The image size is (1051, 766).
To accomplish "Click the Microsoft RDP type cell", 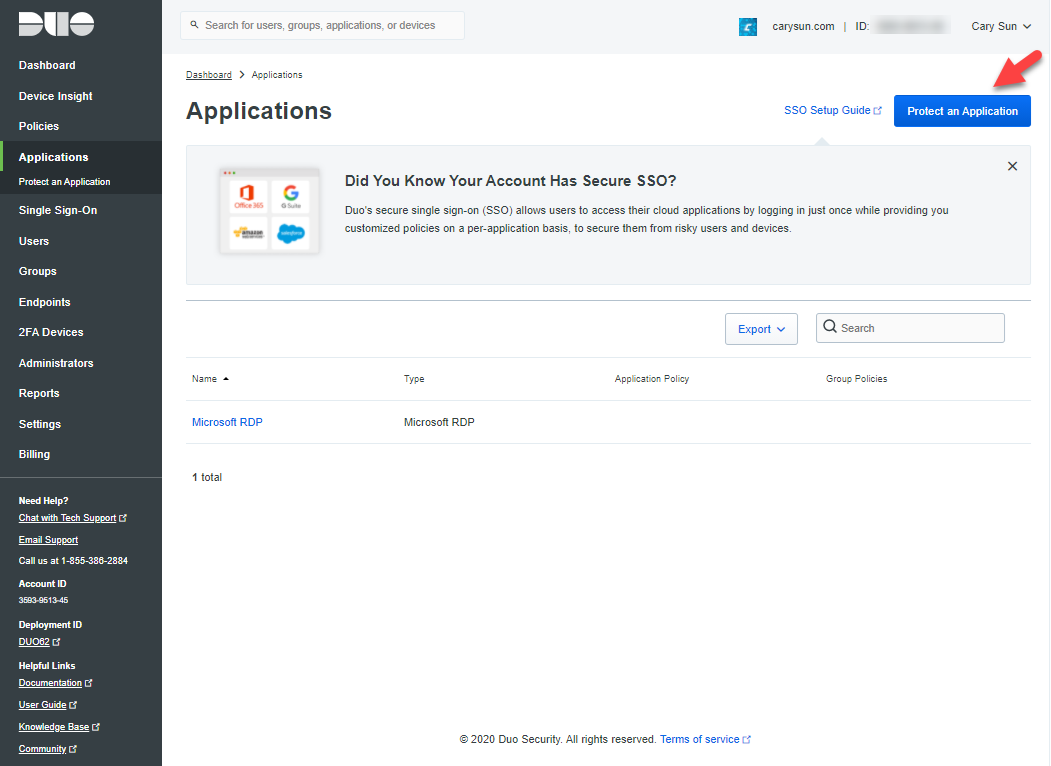I will [x=439, y=422].
